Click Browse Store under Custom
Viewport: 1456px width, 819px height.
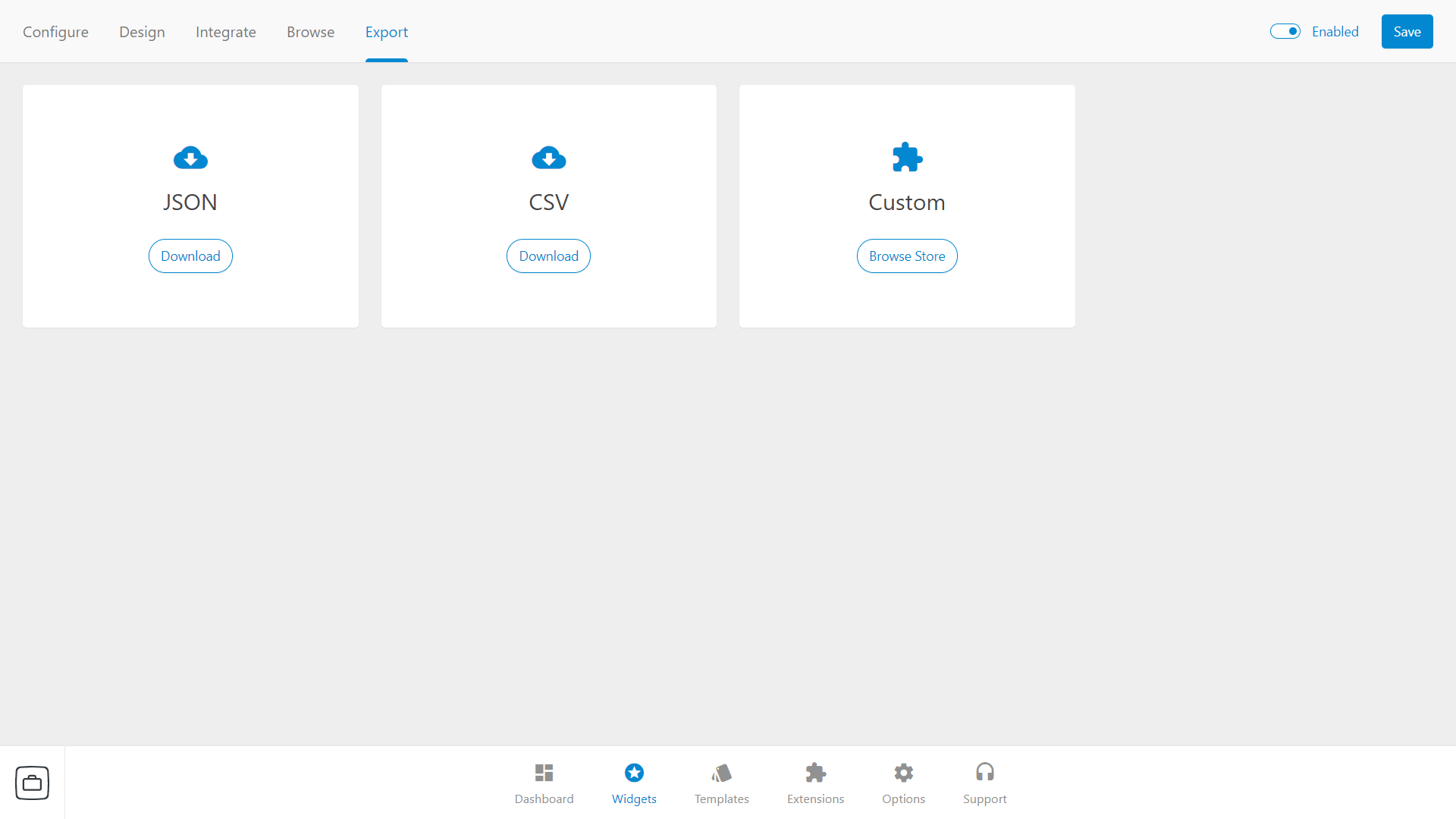click(x=907, y=256)
